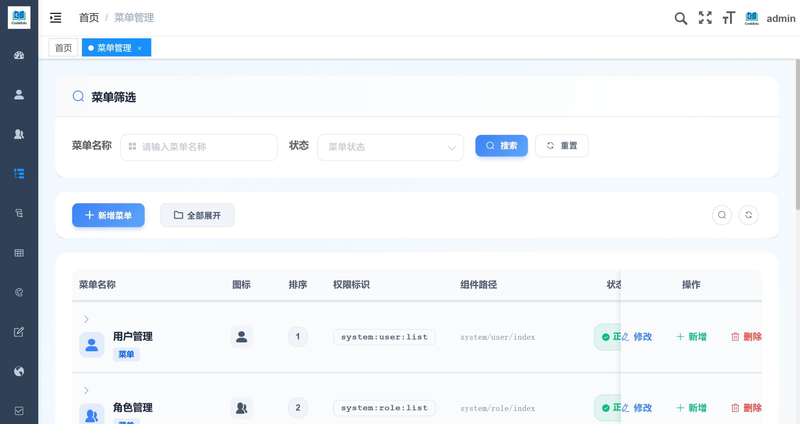Click the 排序 column header
Viewport: 800px width, 424px height.
(x=298, y=285)
